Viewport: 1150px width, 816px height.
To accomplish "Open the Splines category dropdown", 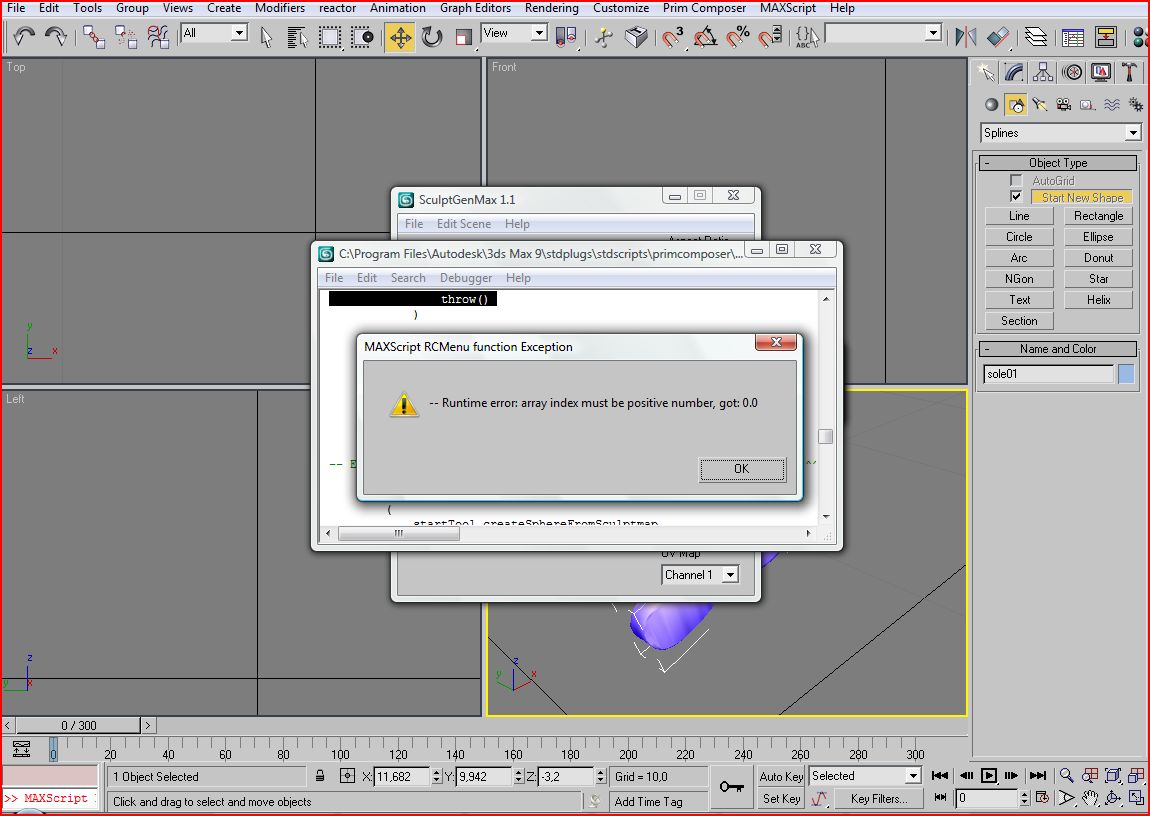I will pos(1133,133).
